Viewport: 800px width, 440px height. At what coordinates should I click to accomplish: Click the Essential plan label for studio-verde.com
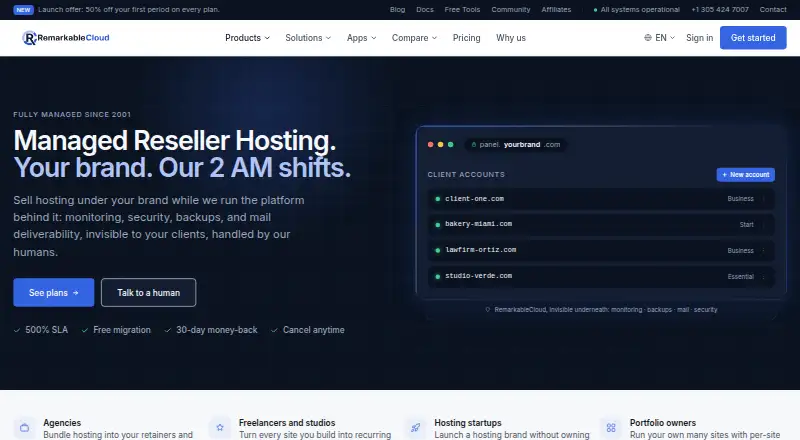740,277
